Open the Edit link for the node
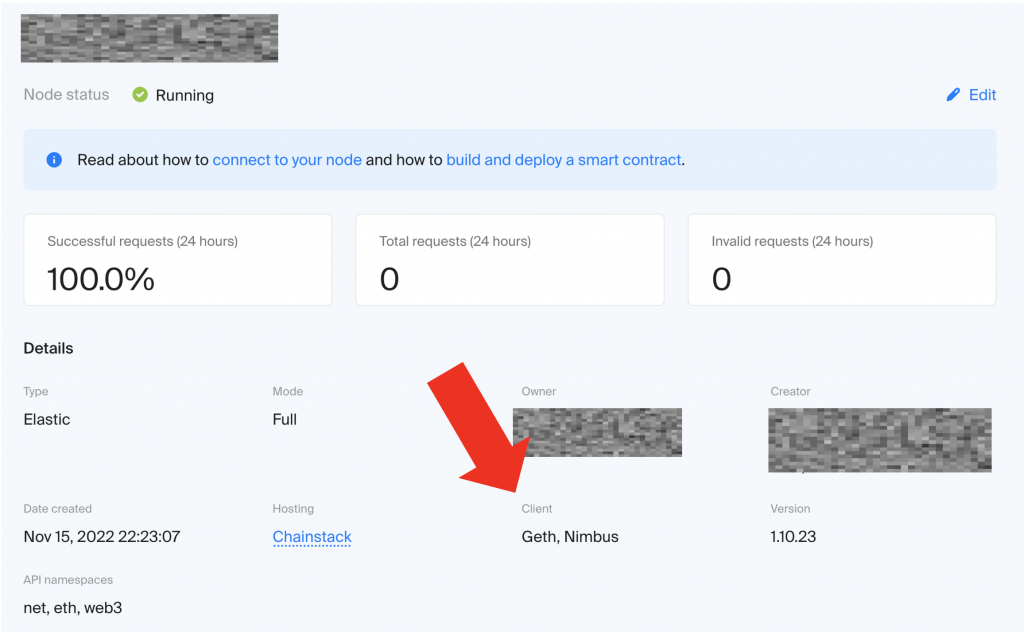Screen dimensions: 1024x632 coord(982,95)
